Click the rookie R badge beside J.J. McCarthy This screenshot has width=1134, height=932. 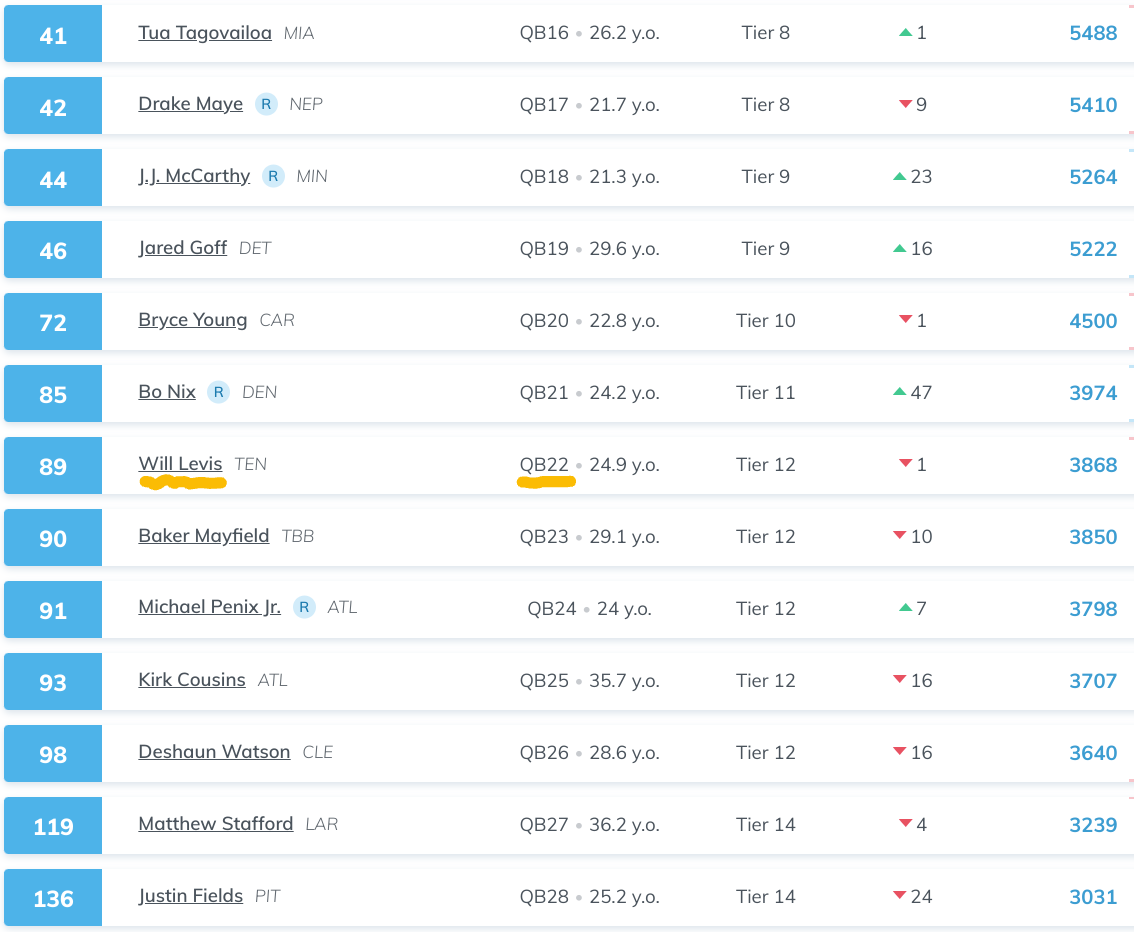click(273, 176)
